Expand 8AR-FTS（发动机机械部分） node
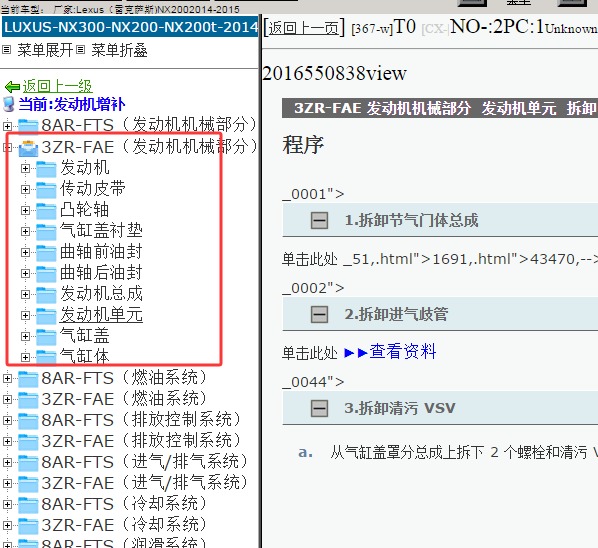Image resolution: width=598 pixels, height=548 pixels. coord(7,126)
